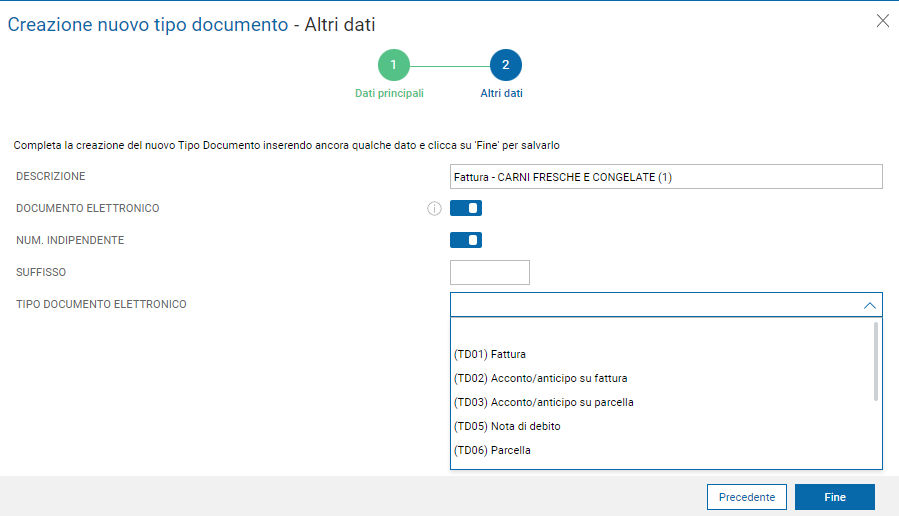This screenshot has height=516, width=899.
Task: Click the info icon beside Documento Elettronico
Action: coord(434,208)
